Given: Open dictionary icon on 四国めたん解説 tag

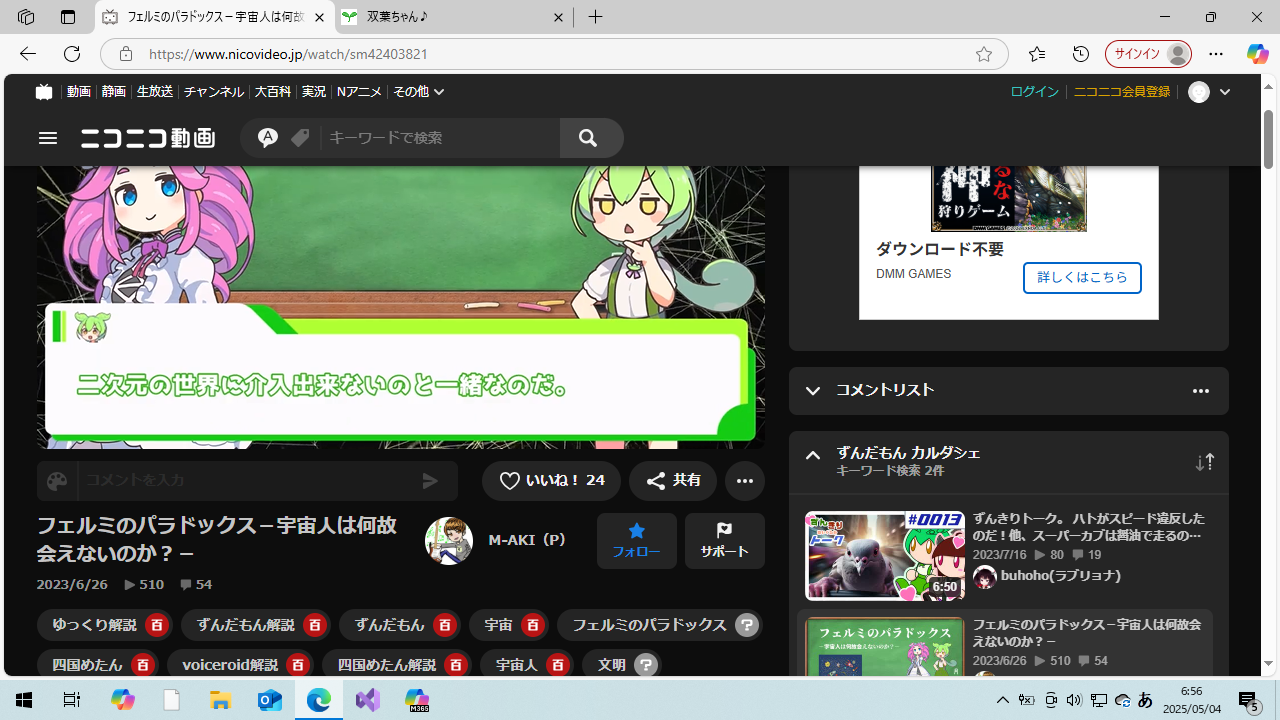Looking at the screenshot, I should click(455, 665).
